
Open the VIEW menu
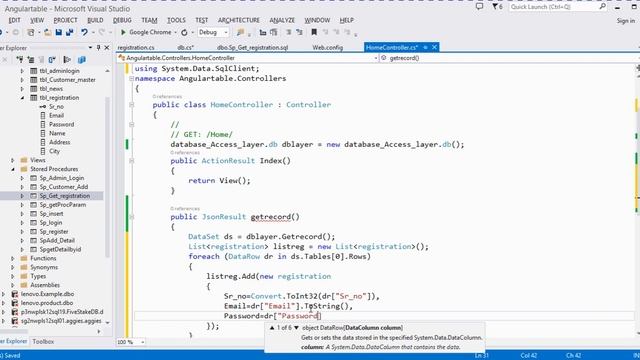coord(37,20)
